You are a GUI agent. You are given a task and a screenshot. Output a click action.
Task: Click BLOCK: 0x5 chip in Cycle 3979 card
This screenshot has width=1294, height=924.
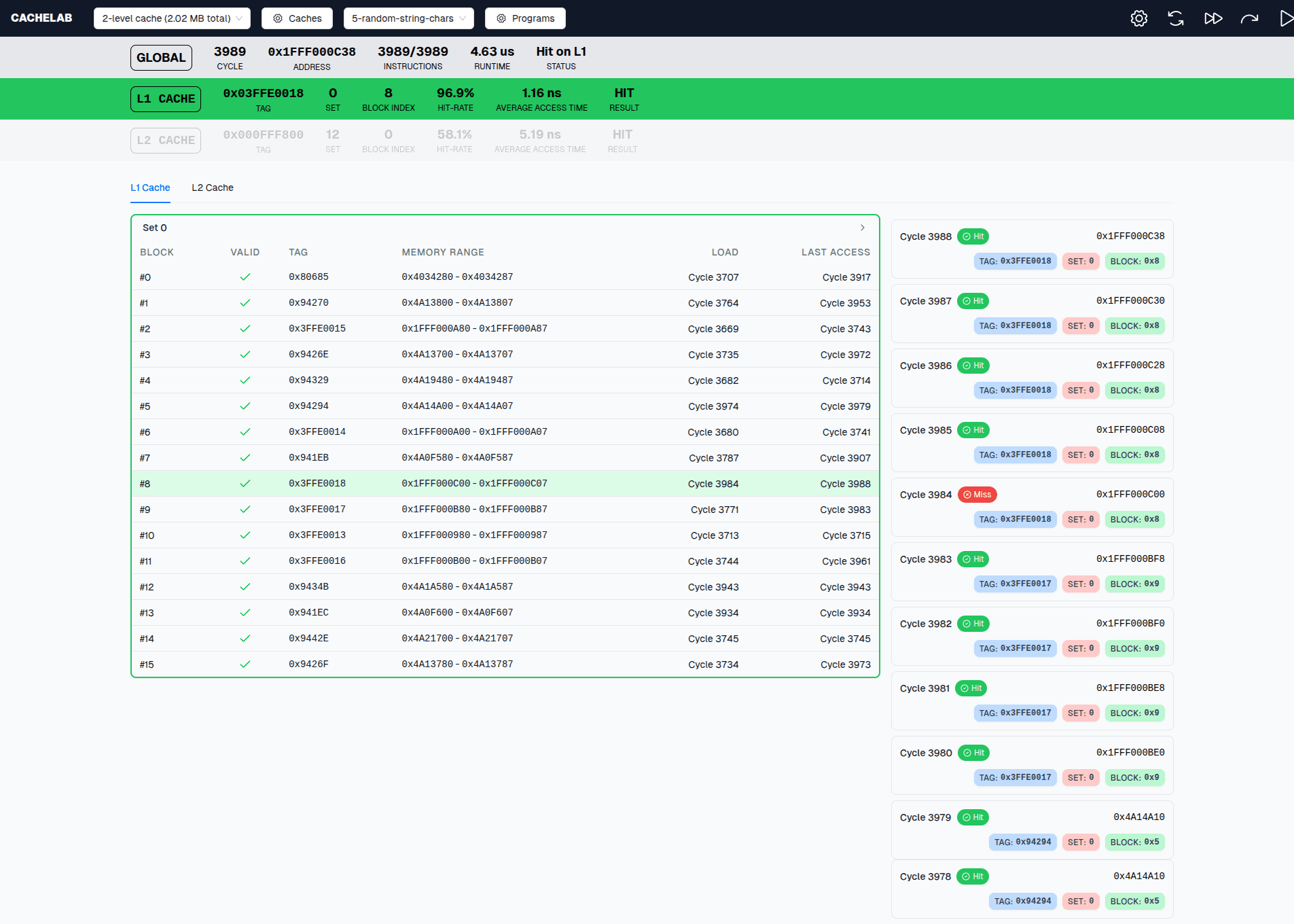[x=1134, y=842]
